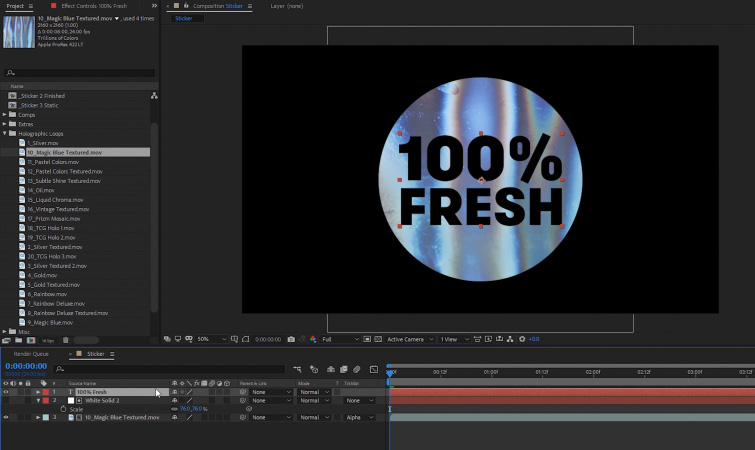Viewport: 755px width, 450px height.
Task: Open Alpha TrkMat dropdown for Magic Blue layer
Action: (x=360, y=417)
